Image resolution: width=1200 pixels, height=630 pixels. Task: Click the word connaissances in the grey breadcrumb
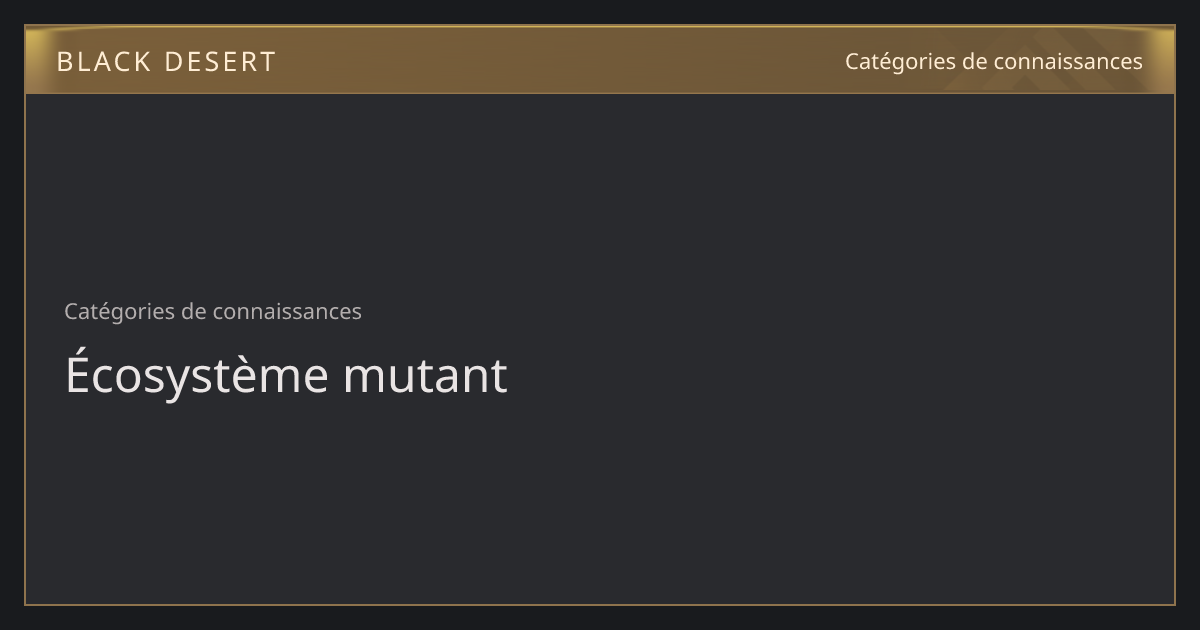(x=286, y=312)
